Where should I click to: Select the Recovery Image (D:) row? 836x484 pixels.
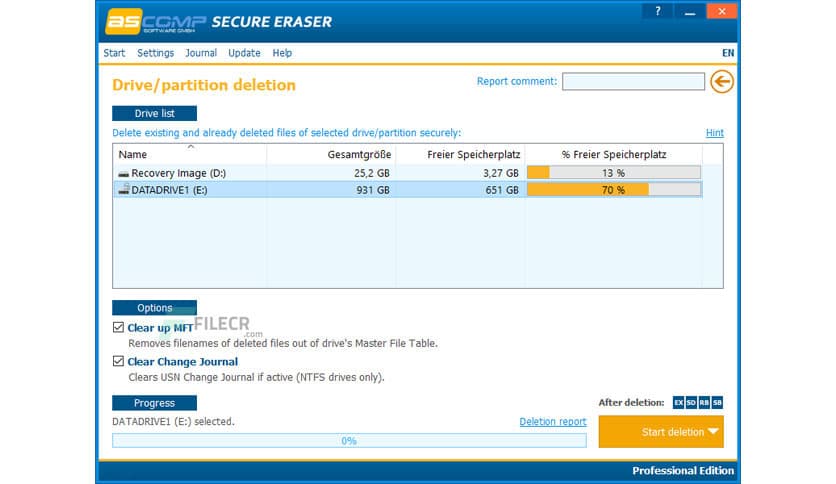(408, 173)
